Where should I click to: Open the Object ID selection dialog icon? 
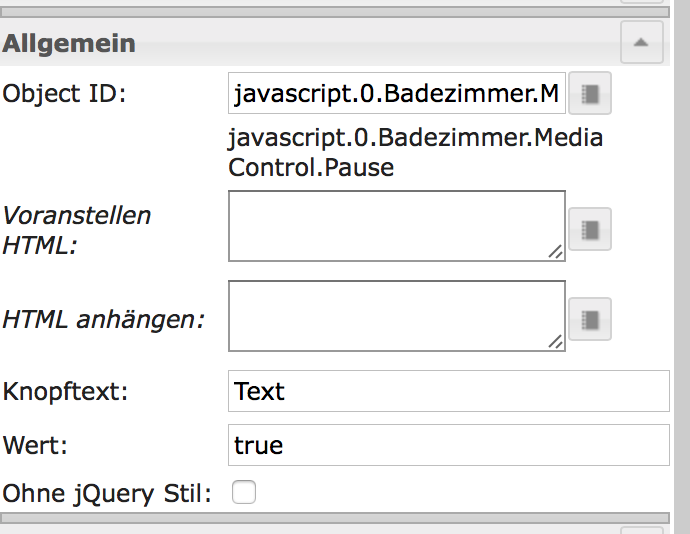tap(590, 95)
